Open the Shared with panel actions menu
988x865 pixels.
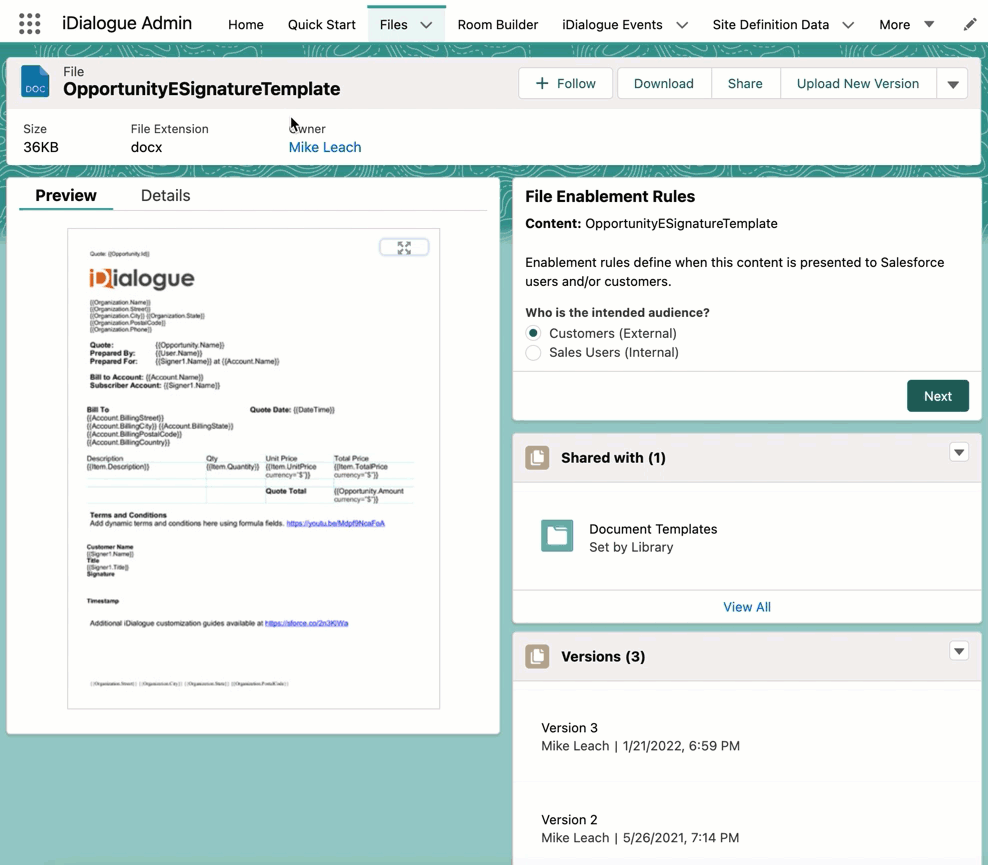pos(959,452)
